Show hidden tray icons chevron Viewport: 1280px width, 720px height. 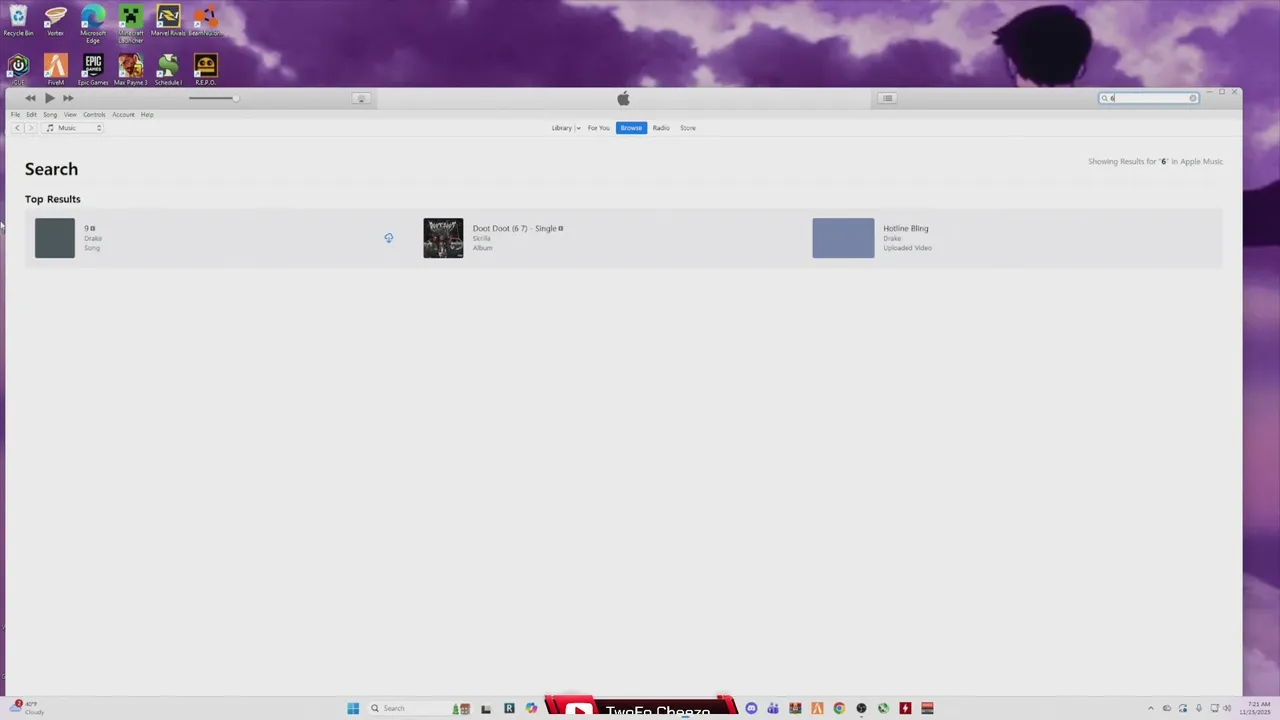pyautogui.click(x=1150, y=708)
